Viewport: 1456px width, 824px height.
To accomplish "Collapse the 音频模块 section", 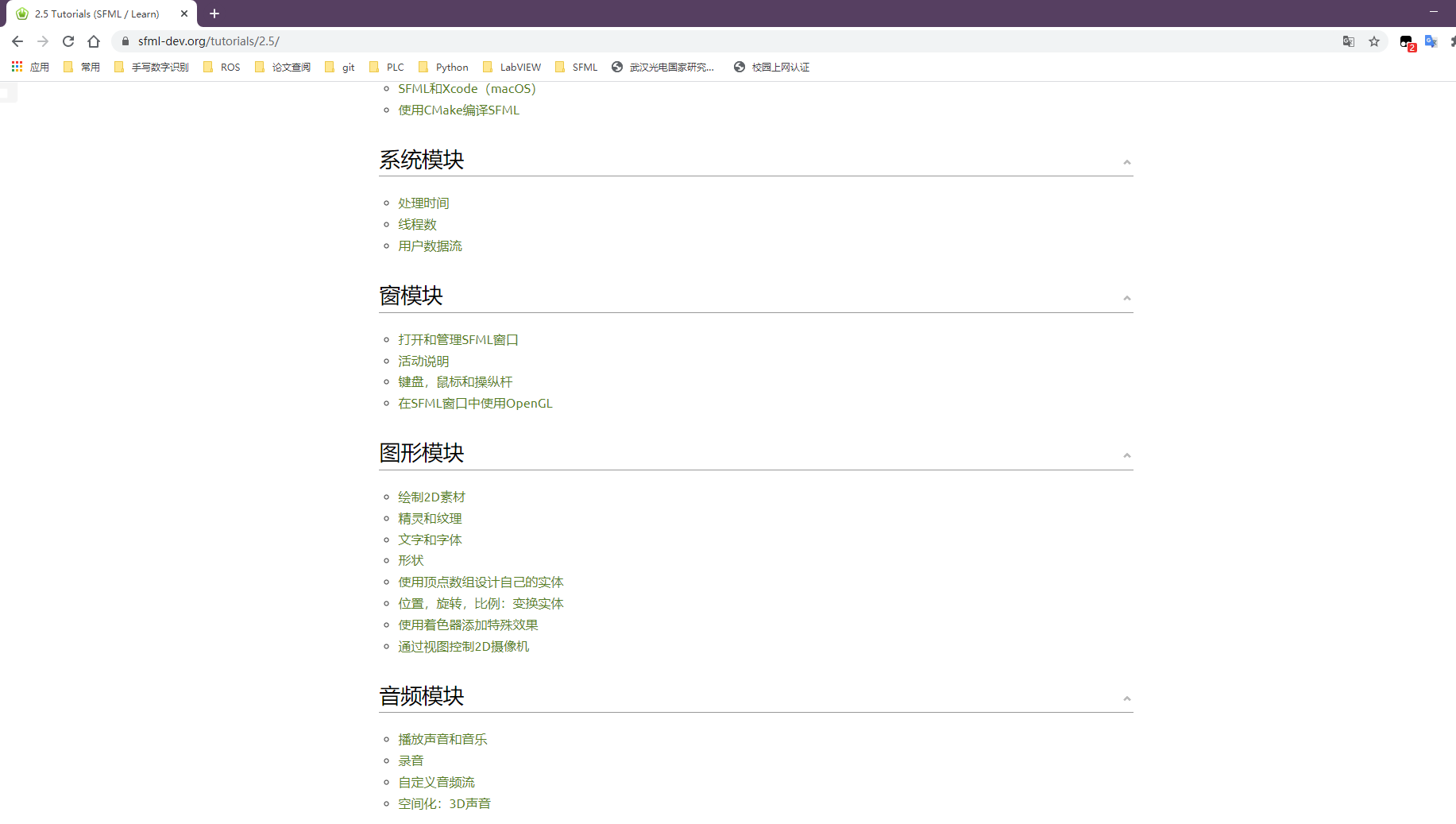I will point(1126,698).
